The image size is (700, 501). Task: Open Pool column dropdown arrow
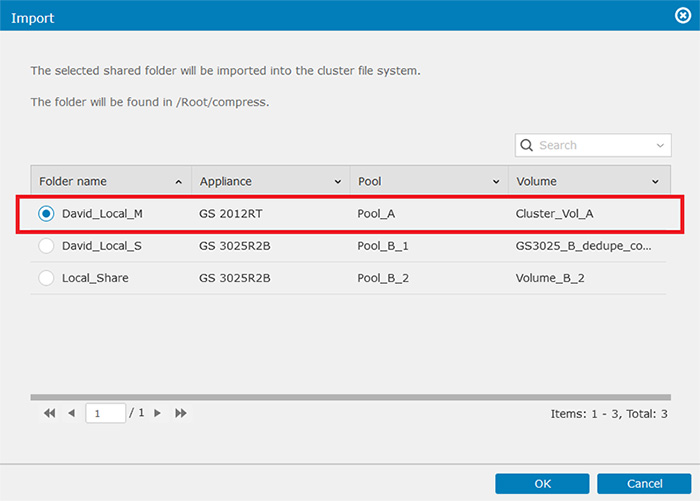[496, 182]
